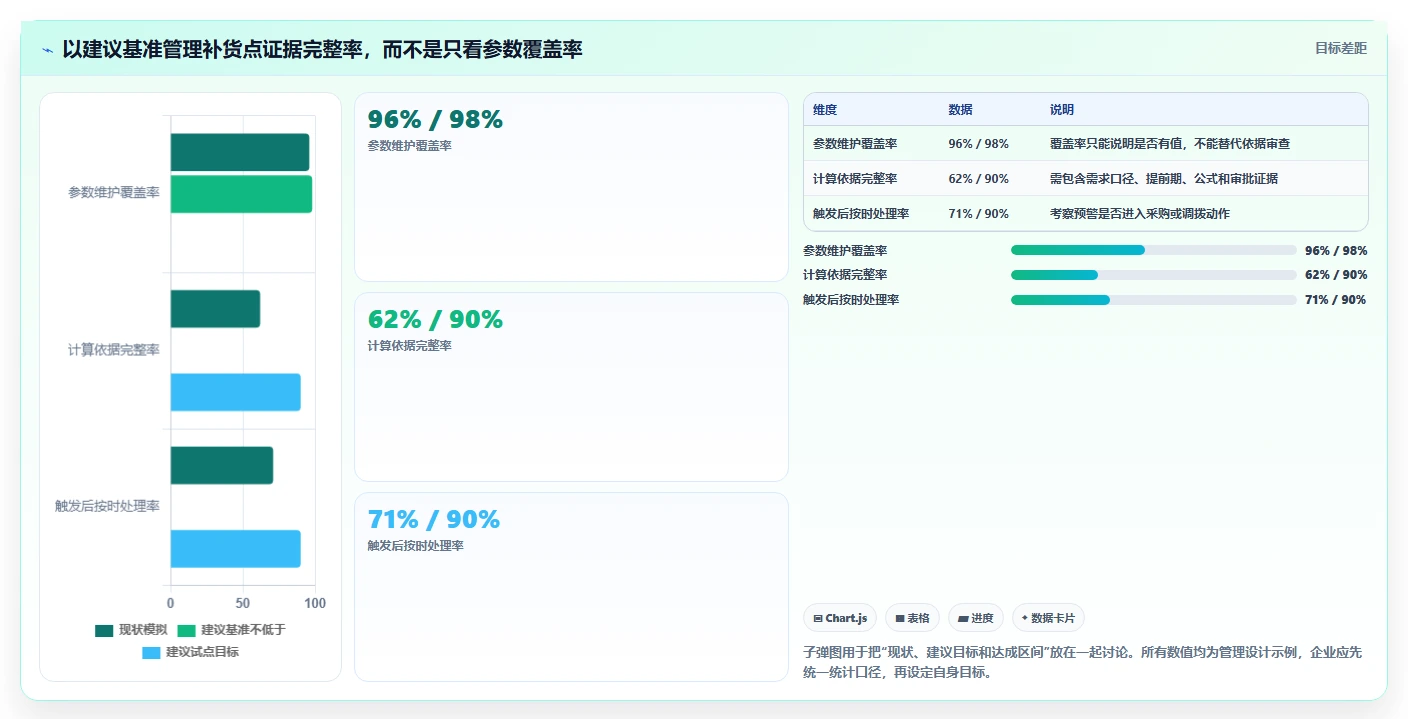Click the footer note starting with 子弹图用于
This screenshot has width=1408, height=719.
coord(1082,662)
